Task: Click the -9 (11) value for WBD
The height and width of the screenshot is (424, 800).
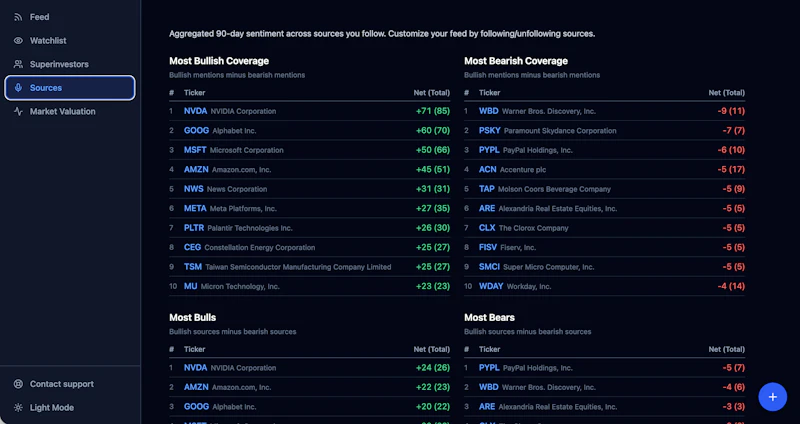Action: point(731,111)
